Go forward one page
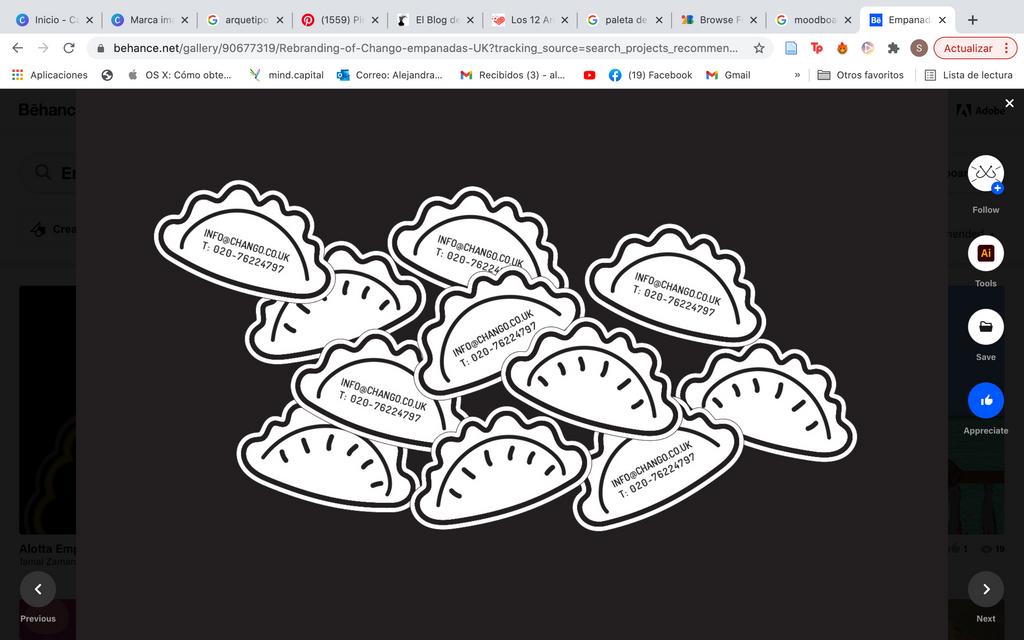The width and height of the screenshot is (1024, 640). click(43, 48)
